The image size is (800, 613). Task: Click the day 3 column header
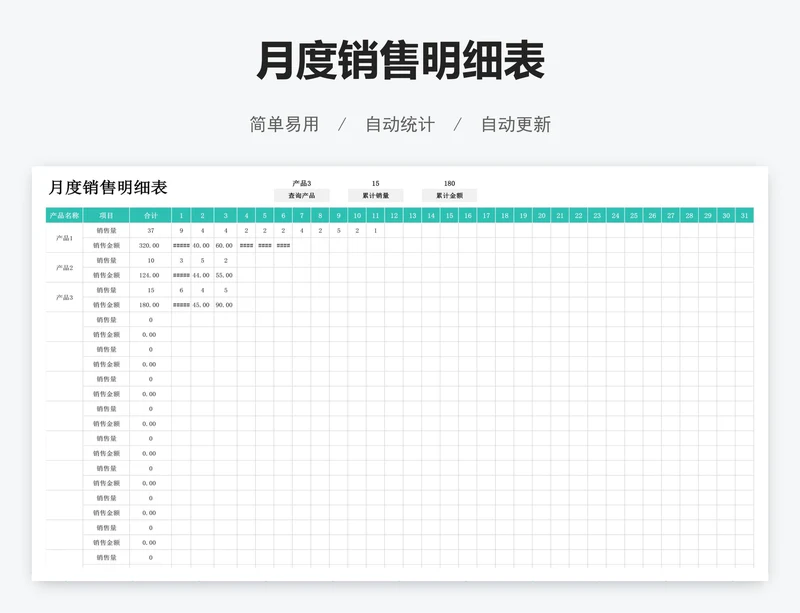coord(226,215)
